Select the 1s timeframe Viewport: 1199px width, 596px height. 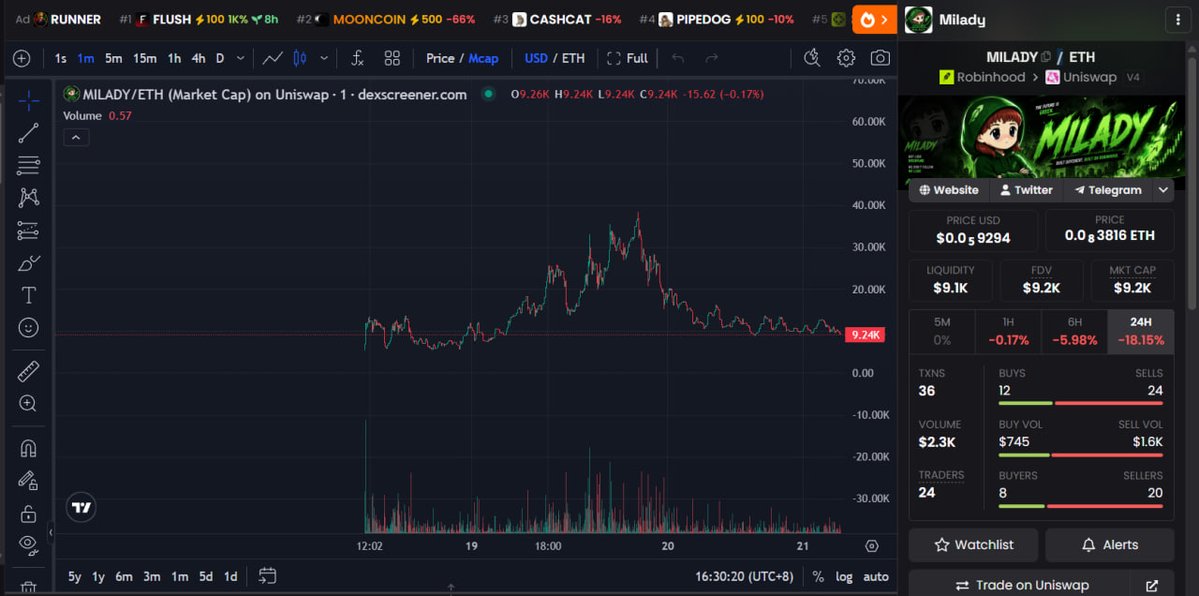click(x=60, y=58)
